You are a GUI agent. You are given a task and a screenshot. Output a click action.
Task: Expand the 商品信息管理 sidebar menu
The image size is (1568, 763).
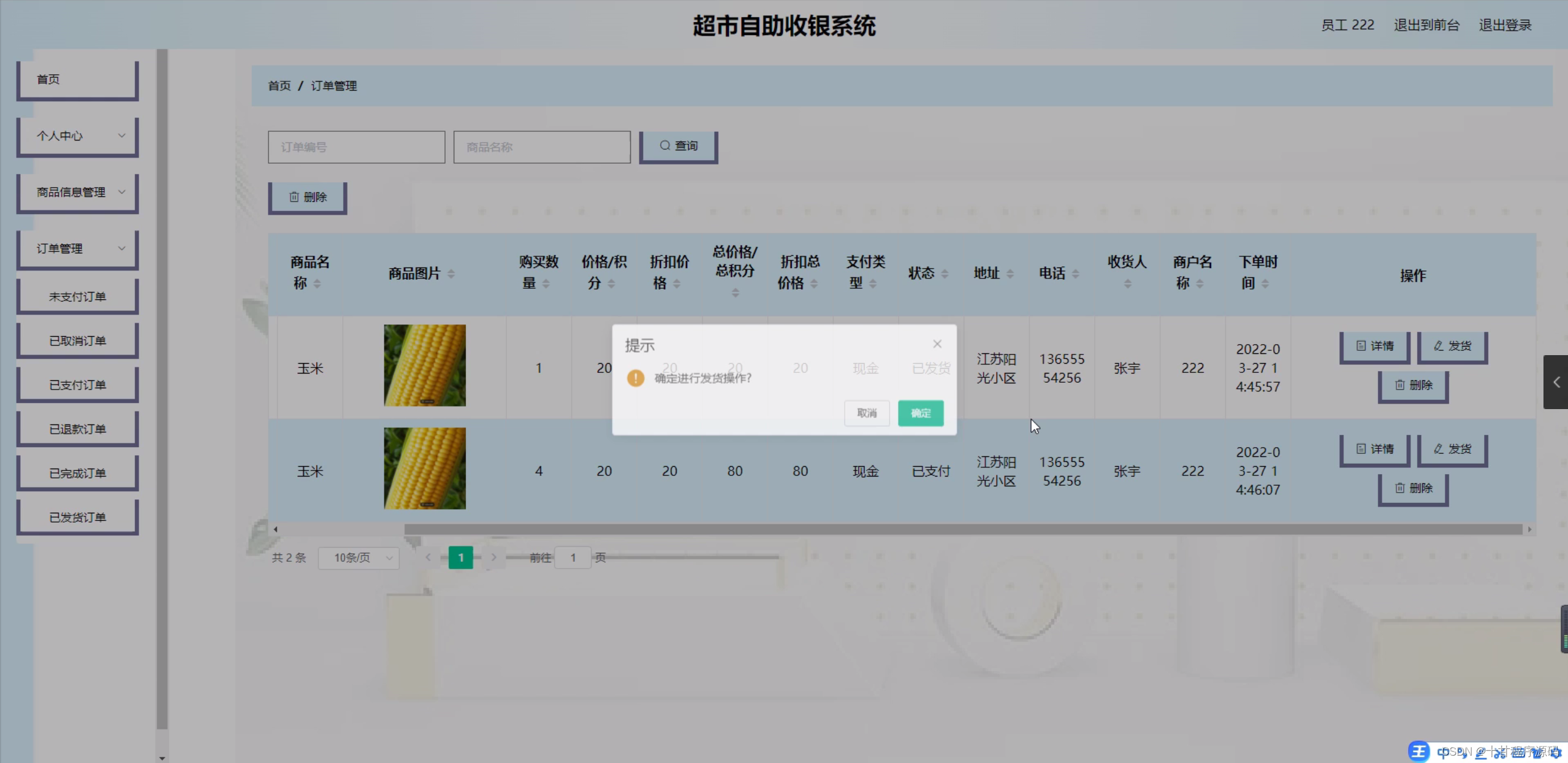77,193
